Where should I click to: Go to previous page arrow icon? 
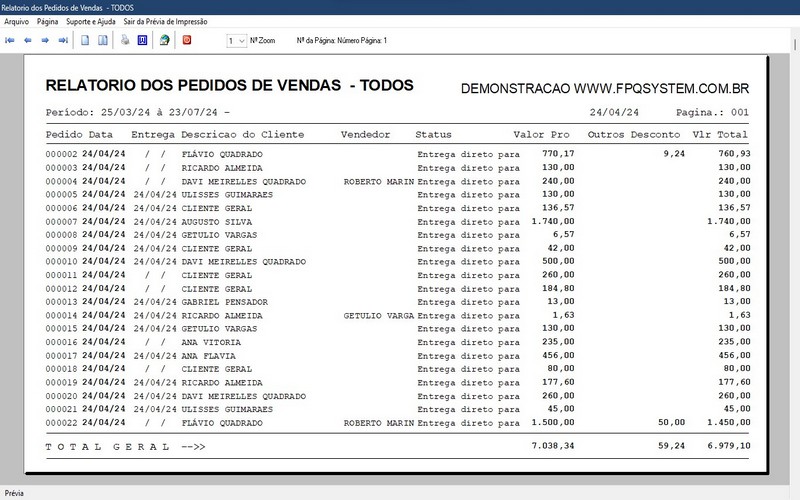pyautogui.click(x=28, y=40)
